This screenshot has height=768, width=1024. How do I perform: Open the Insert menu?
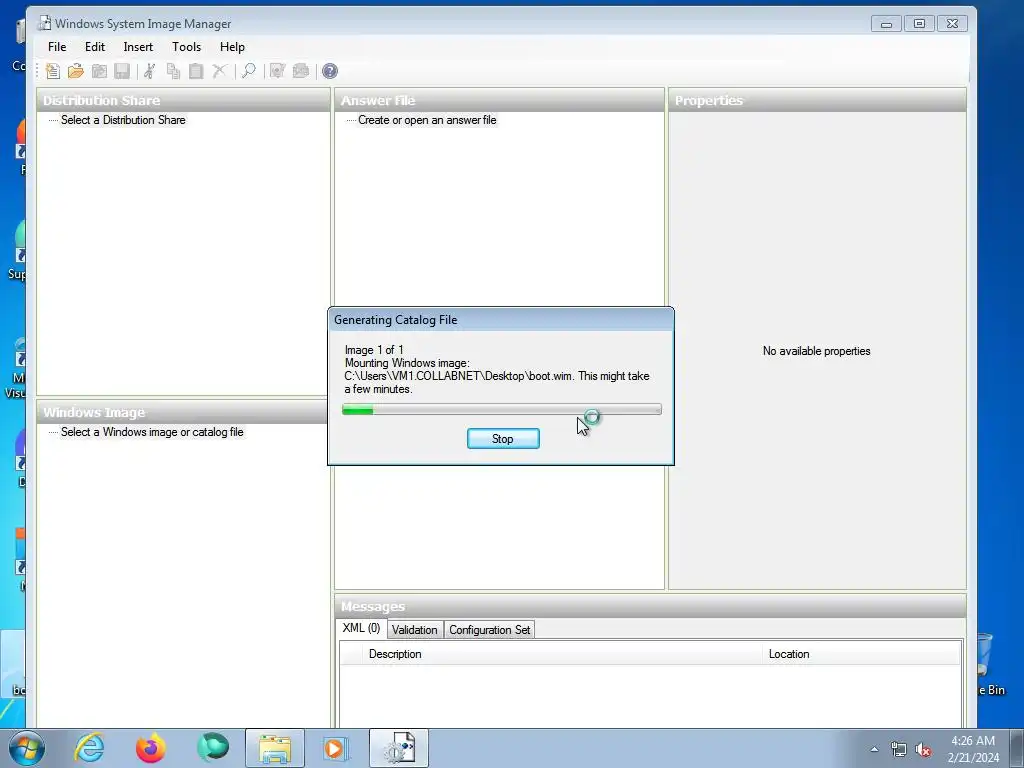point(138,47)
